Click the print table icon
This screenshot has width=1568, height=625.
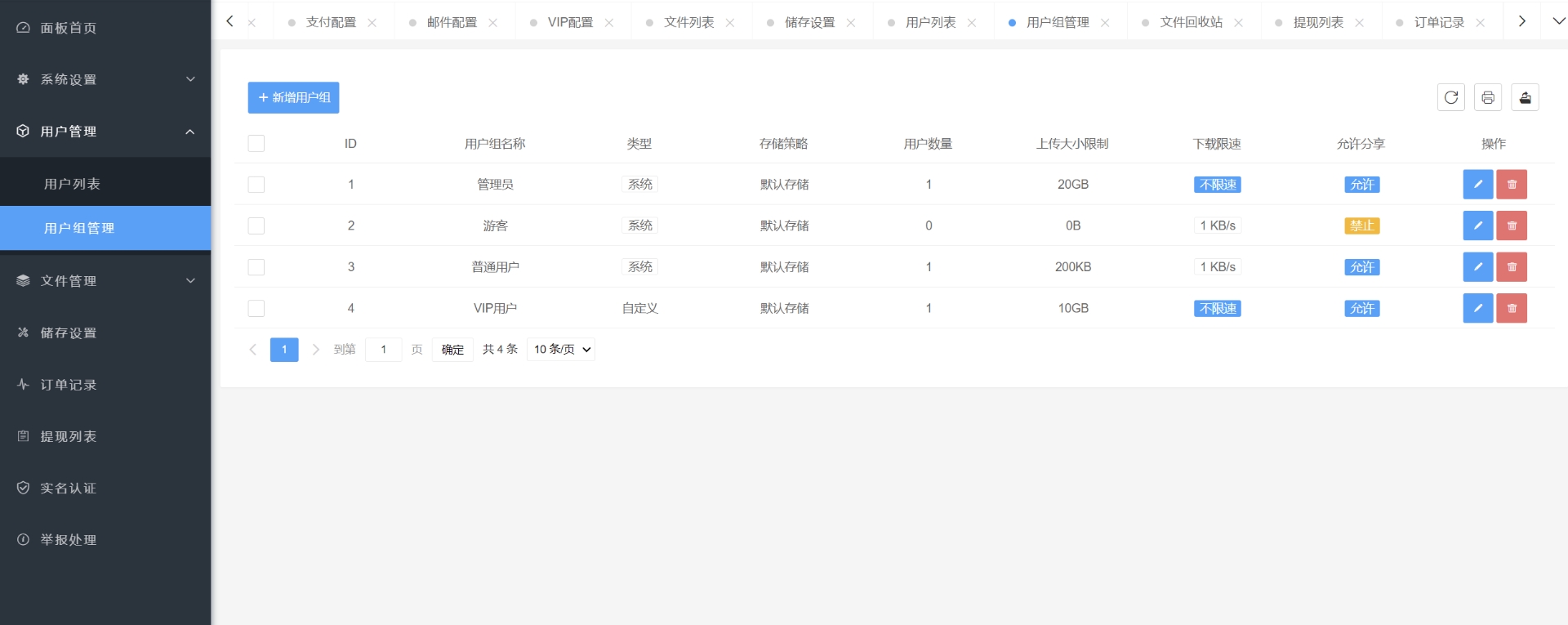(x=1487, y=97)
